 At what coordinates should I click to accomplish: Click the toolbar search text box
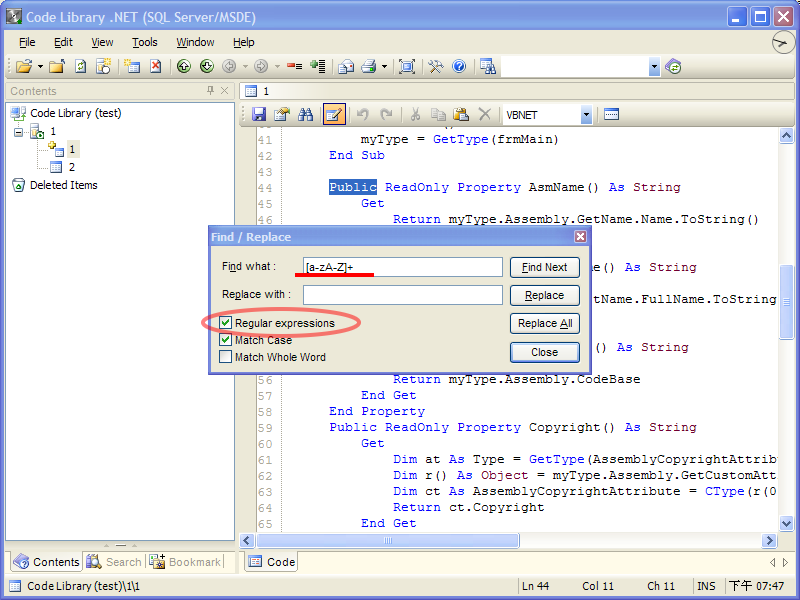[575, 67]
